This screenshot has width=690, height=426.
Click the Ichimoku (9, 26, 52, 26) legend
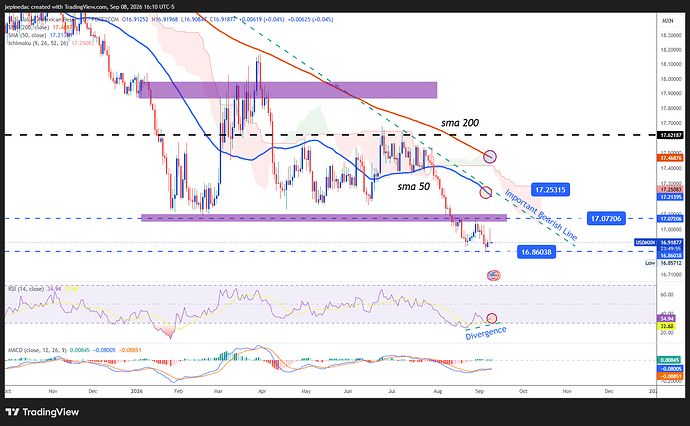pyautogui.click(x=49, y=43)
